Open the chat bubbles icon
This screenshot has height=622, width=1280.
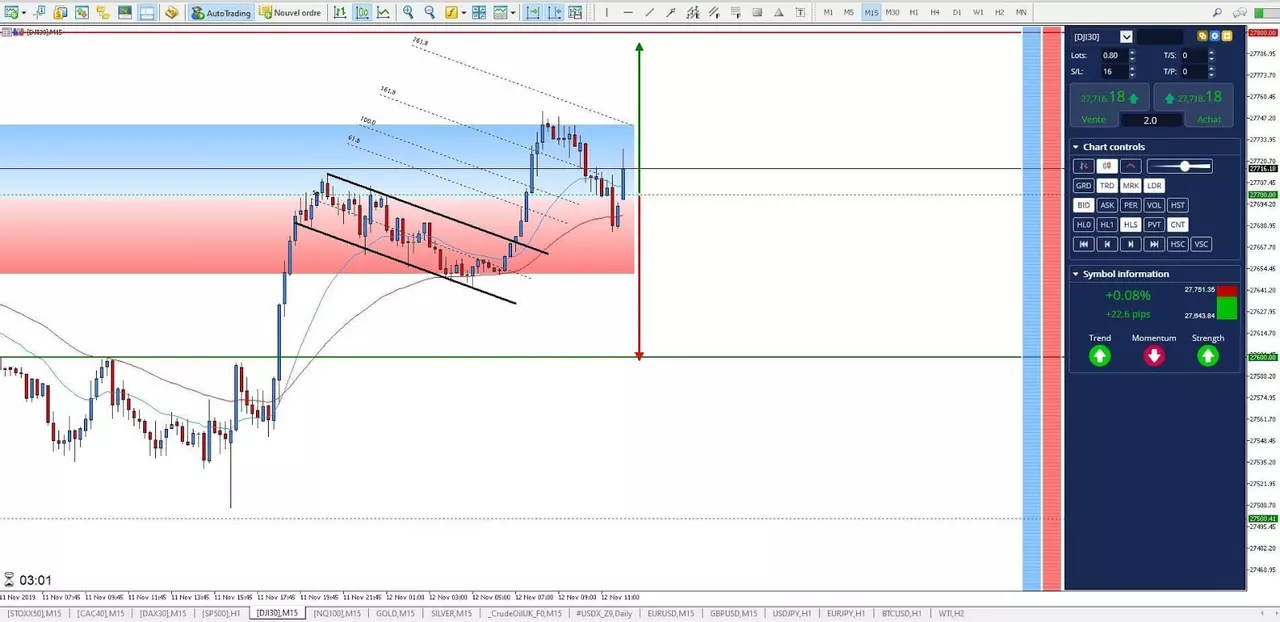coord(1240,13)
